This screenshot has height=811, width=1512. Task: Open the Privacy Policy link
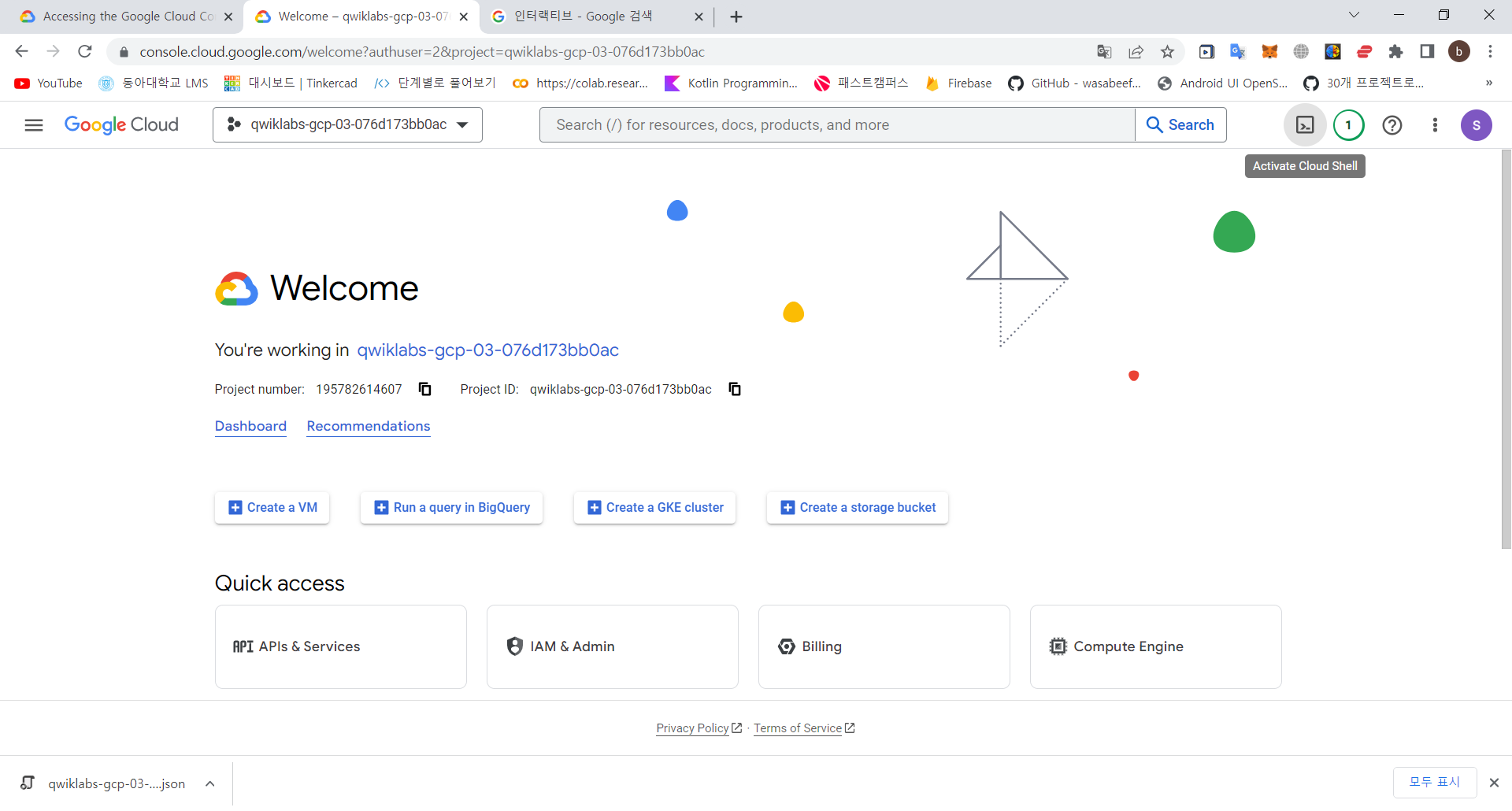(699, 728)
